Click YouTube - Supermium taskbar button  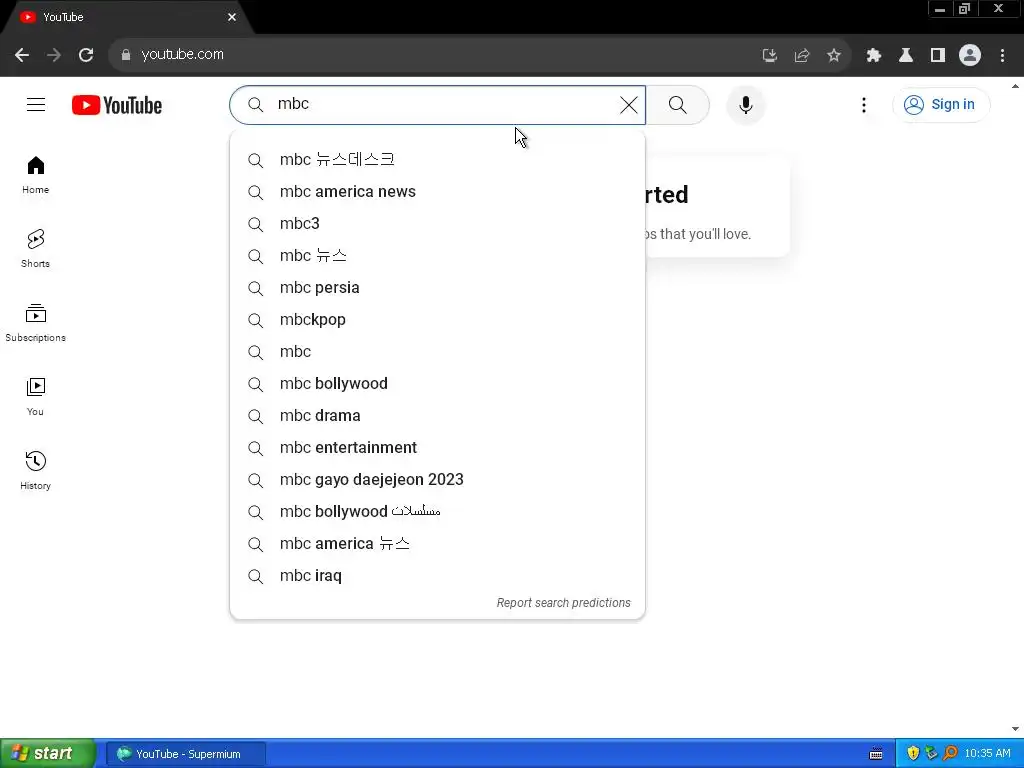pyautogui.click(x=186, y=754)
